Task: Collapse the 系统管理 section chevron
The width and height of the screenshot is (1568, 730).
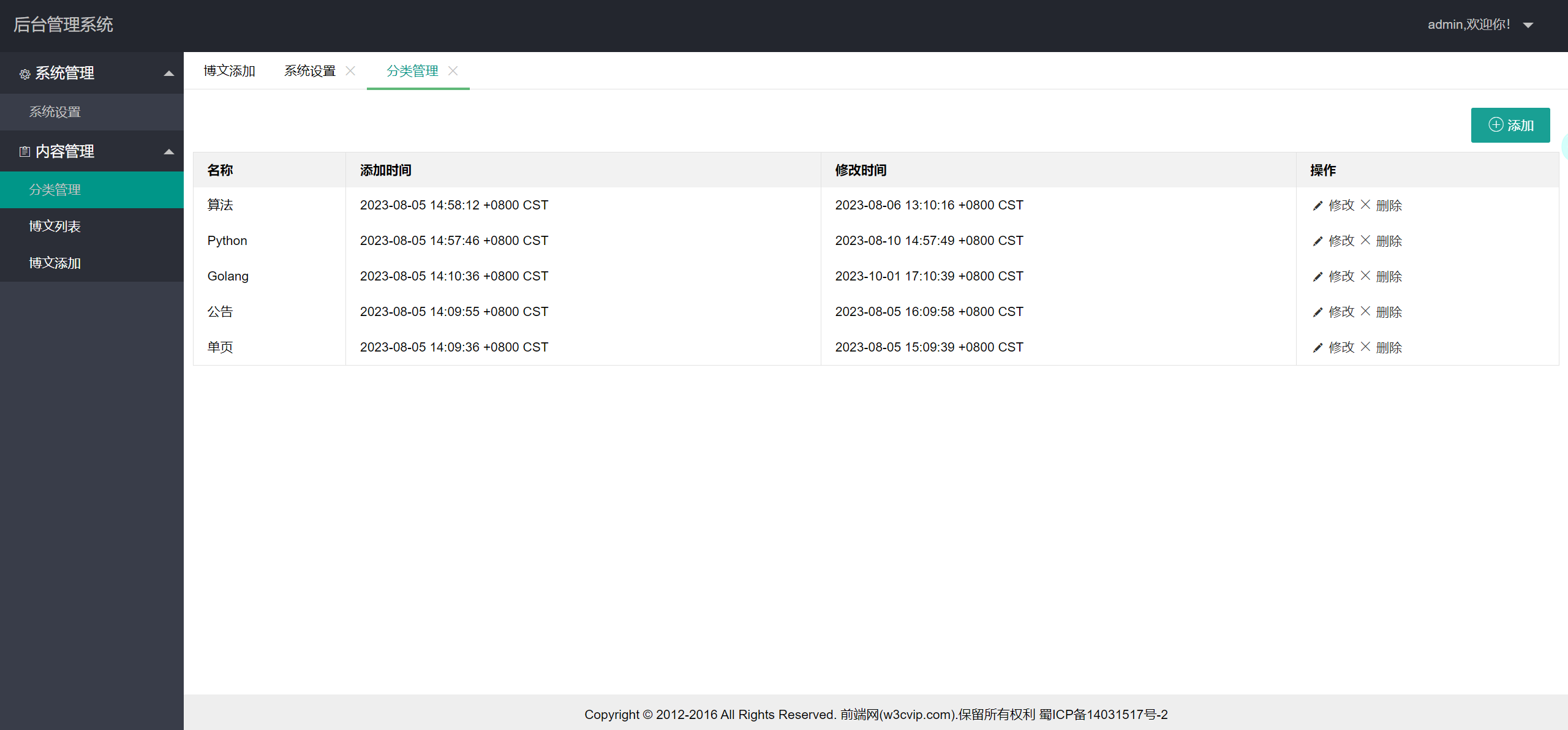Action: pyautogui.click(x=169, y=73)
